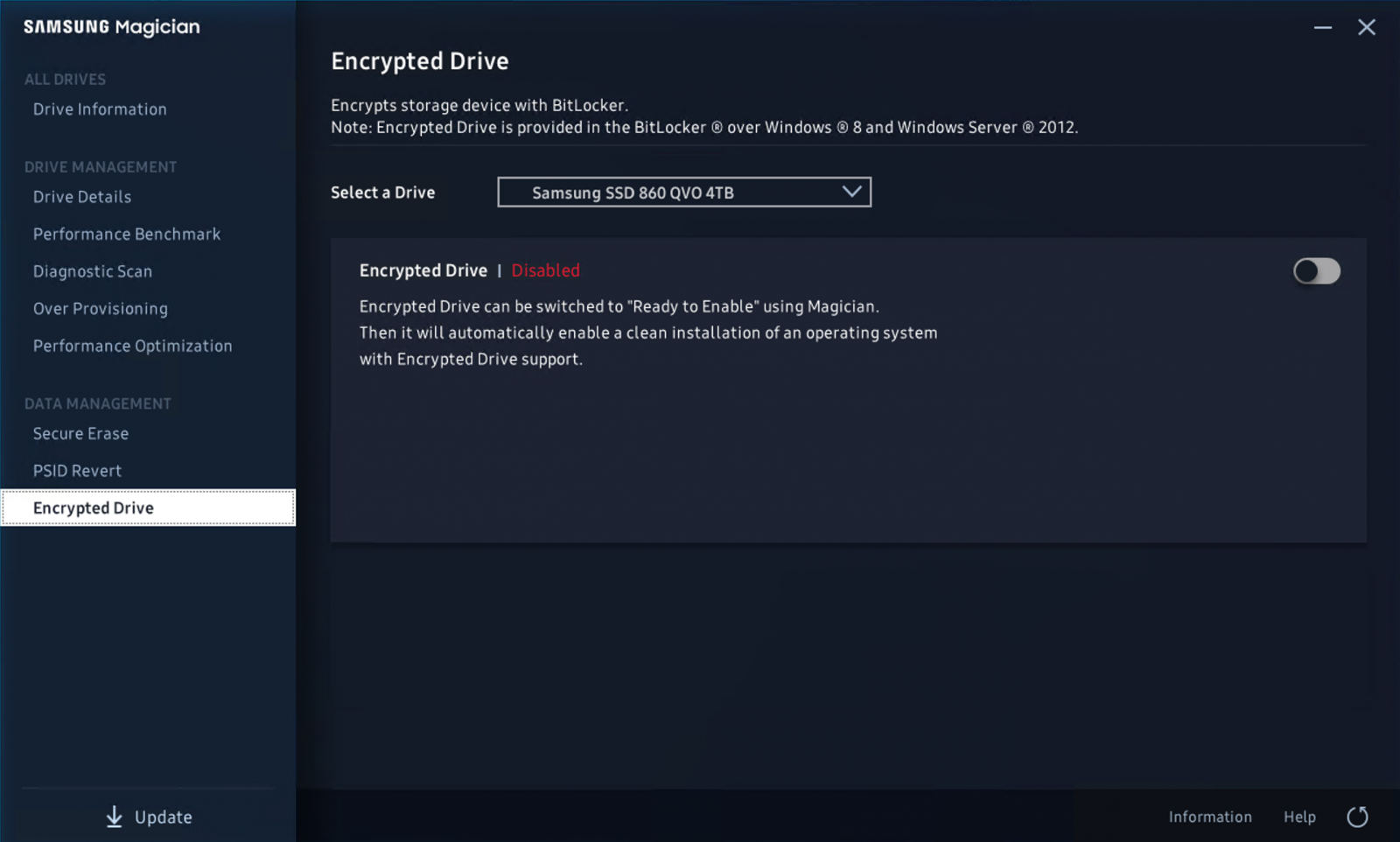Open the Information link

(x=1210, y=817)
